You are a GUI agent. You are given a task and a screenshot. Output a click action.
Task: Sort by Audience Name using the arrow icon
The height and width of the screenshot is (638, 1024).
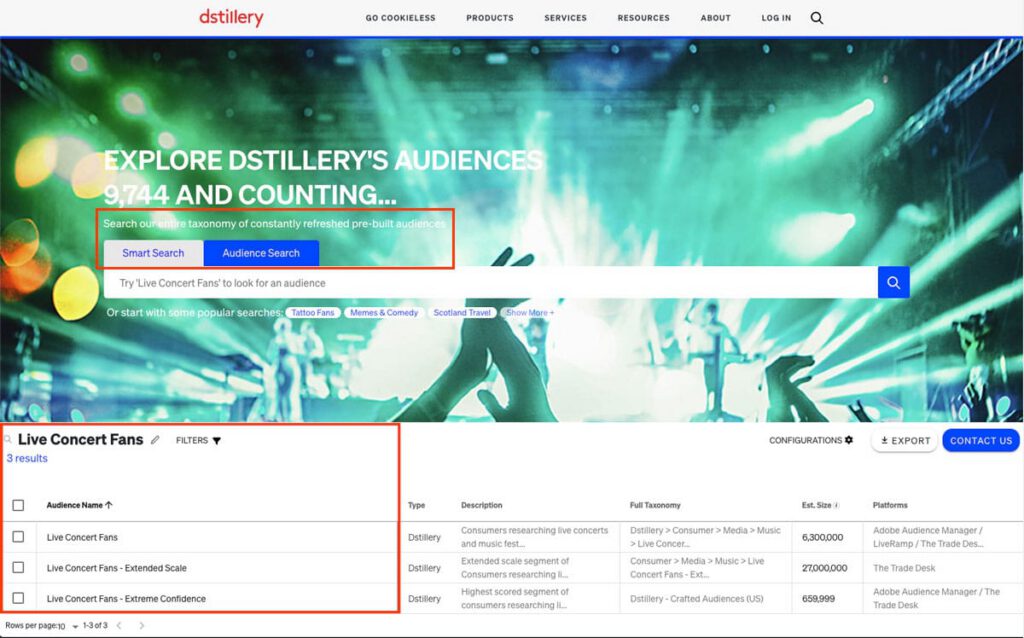click(109, 506)
